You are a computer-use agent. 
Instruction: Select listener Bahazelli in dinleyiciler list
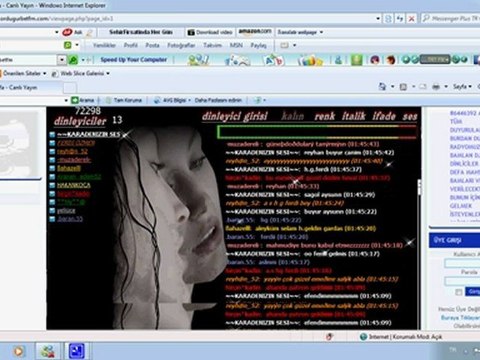pyautogui.click(x=69, y=168)
